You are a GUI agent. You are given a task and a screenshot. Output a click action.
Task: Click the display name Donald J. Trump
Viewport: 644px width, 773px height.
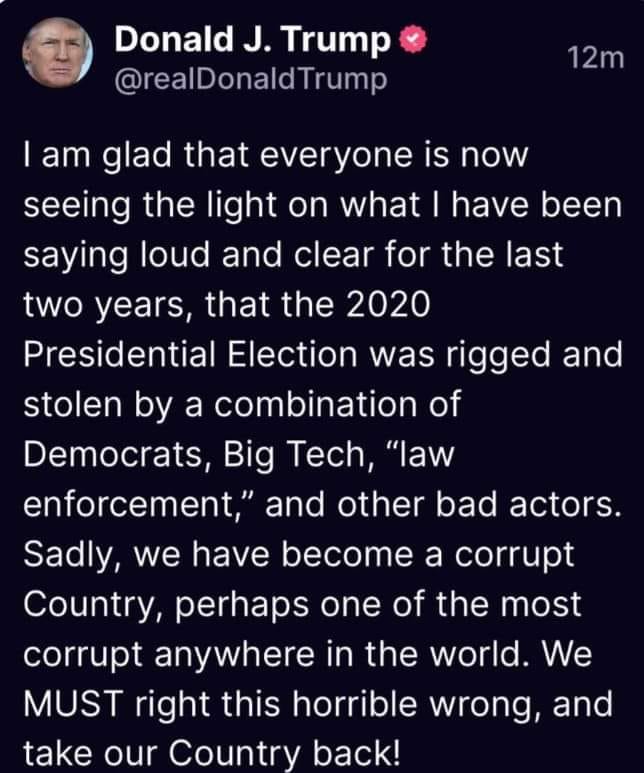coord(252,40)
